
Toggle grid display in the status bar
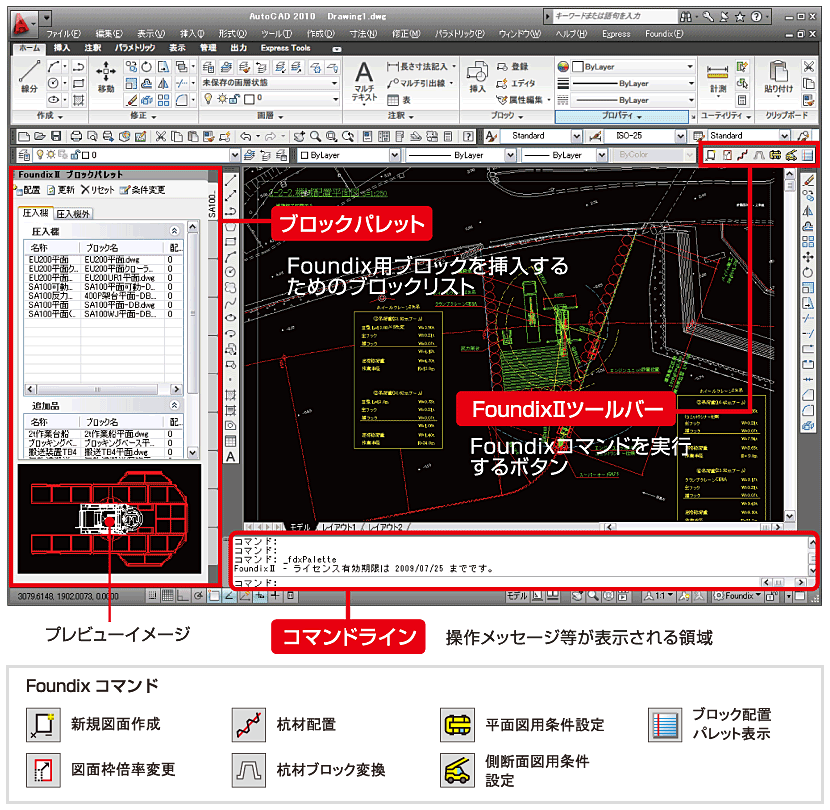[x=168, y=596]
